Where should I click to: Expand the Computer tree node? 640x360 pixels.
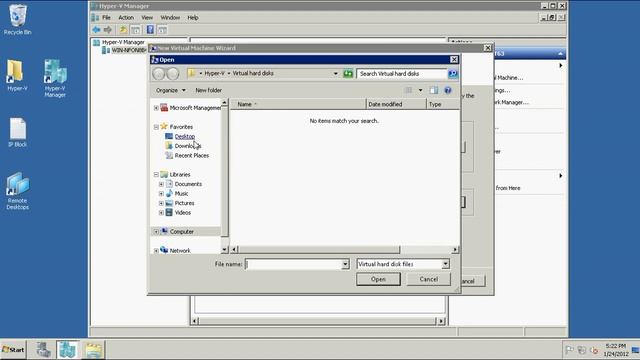(156, 232)
